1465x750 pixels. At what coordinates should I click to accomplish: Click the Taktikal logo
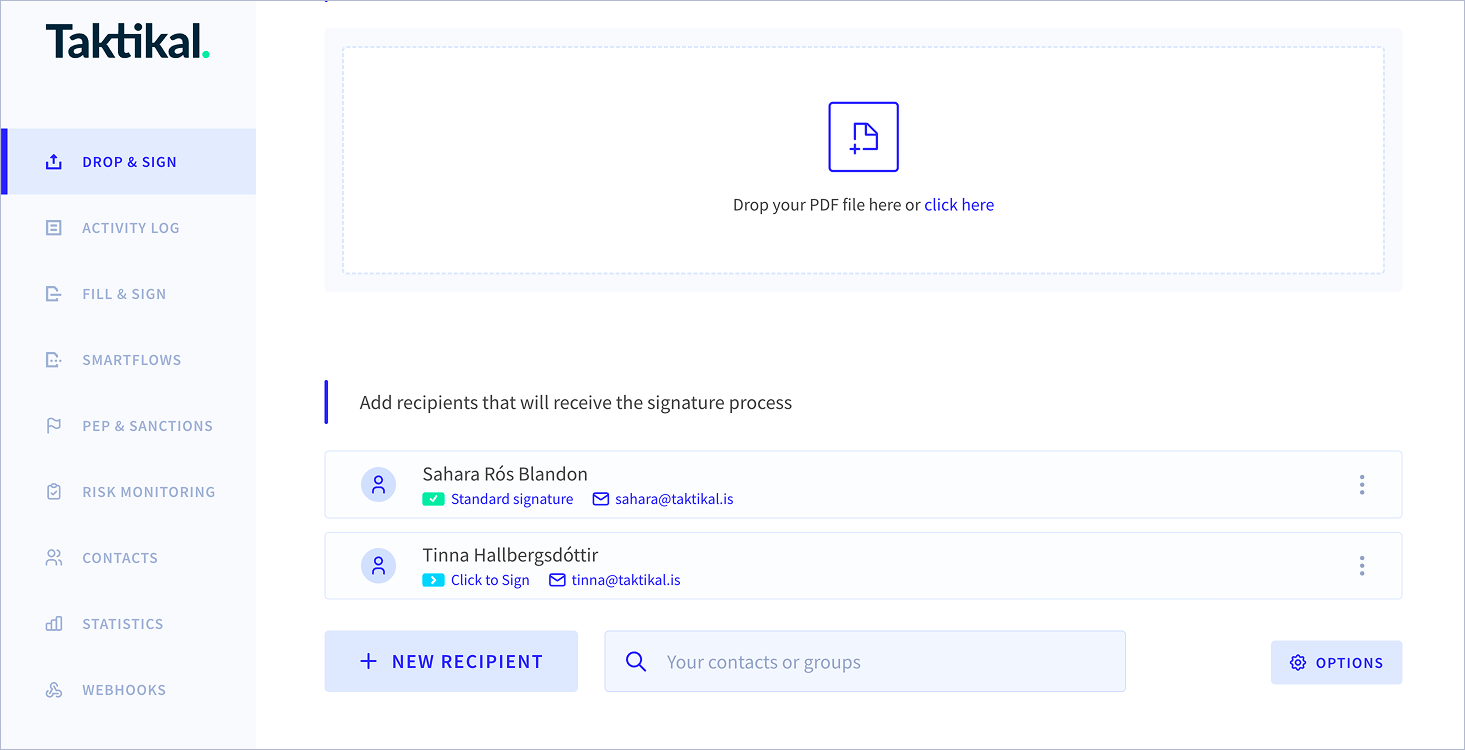(x=128, y=42)
